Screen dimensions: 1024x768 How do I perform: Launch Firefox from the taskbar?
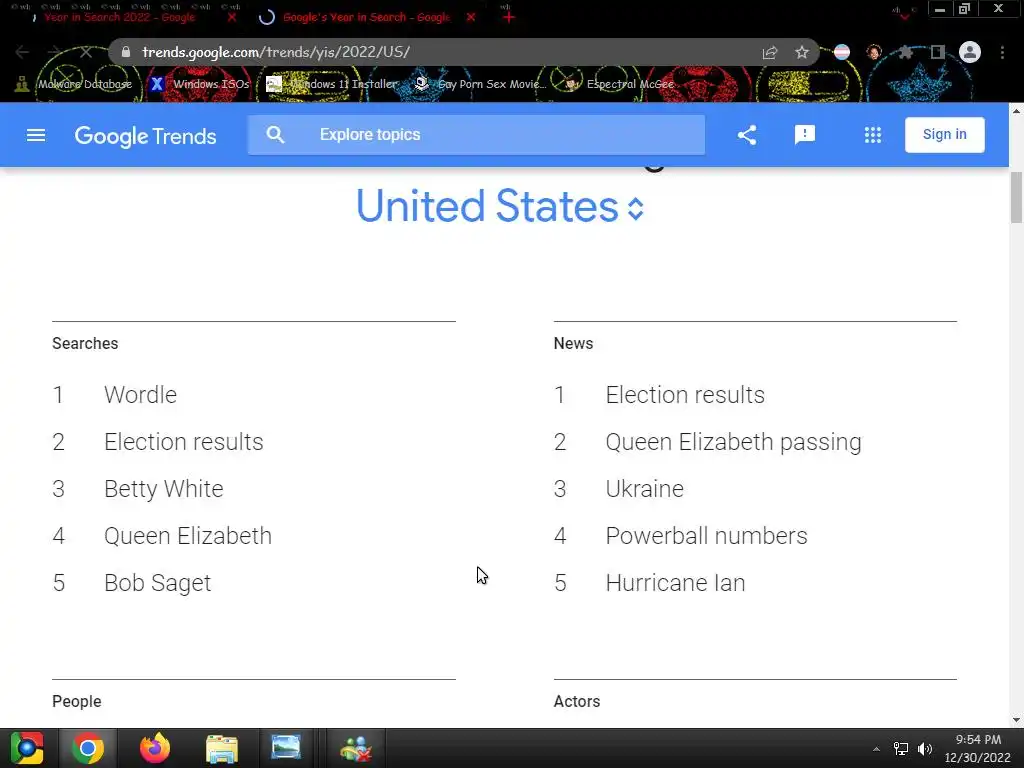coord(155,748)
